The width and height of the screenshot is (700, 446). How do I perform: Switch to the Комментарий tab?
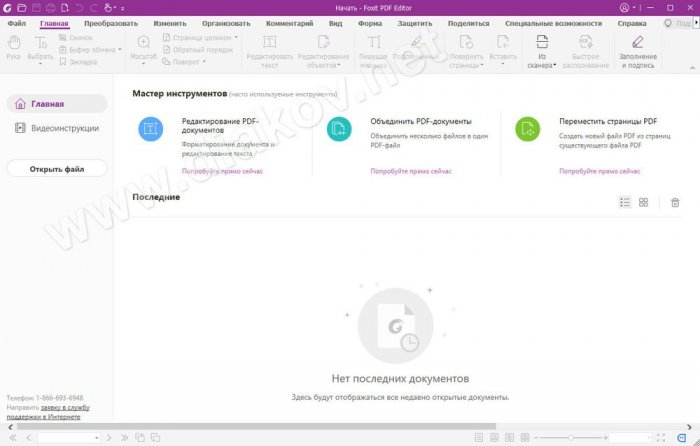(289, 23)
